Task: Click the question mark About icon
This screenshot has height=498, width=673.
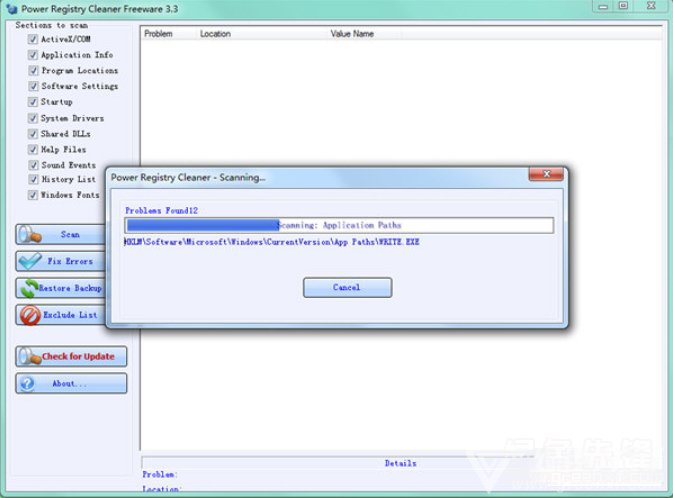Action: [27, 383]
